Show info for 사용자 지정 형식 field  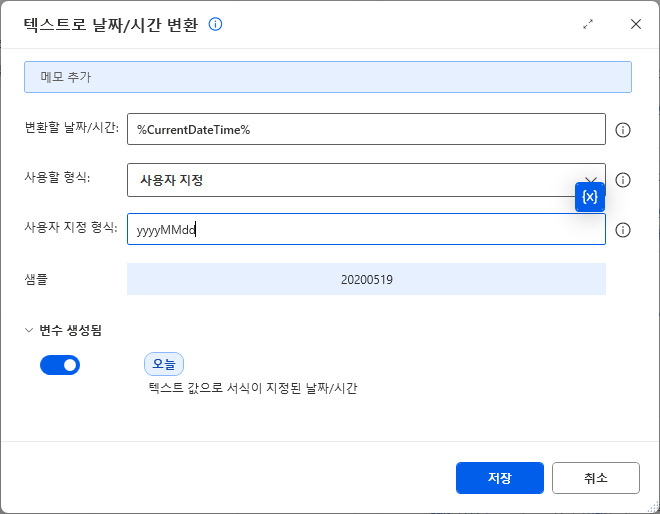click(623, 230)
